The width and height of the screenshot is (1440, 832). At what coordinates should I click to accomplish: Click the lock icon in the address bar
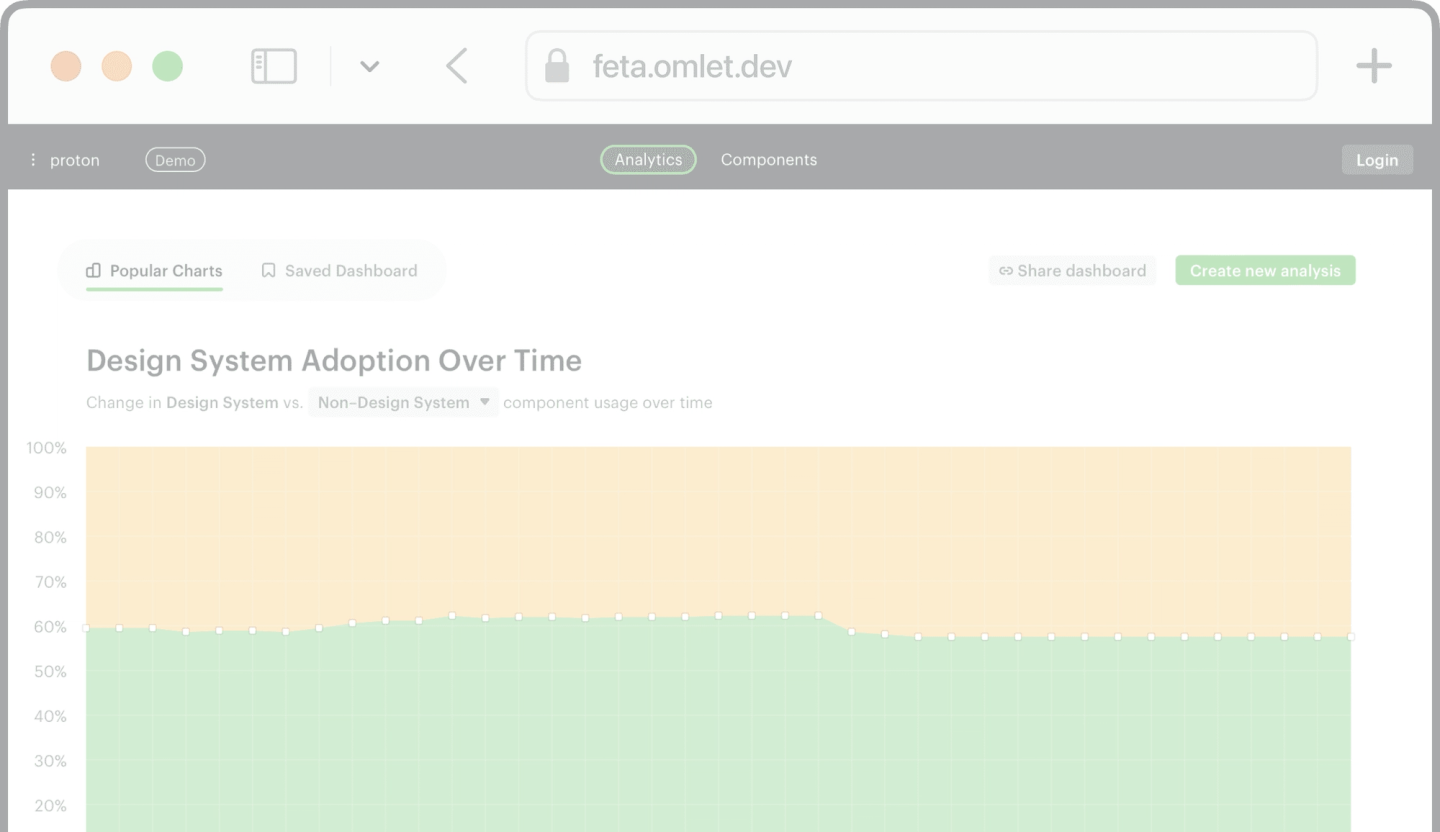click(x=557, y=66)
